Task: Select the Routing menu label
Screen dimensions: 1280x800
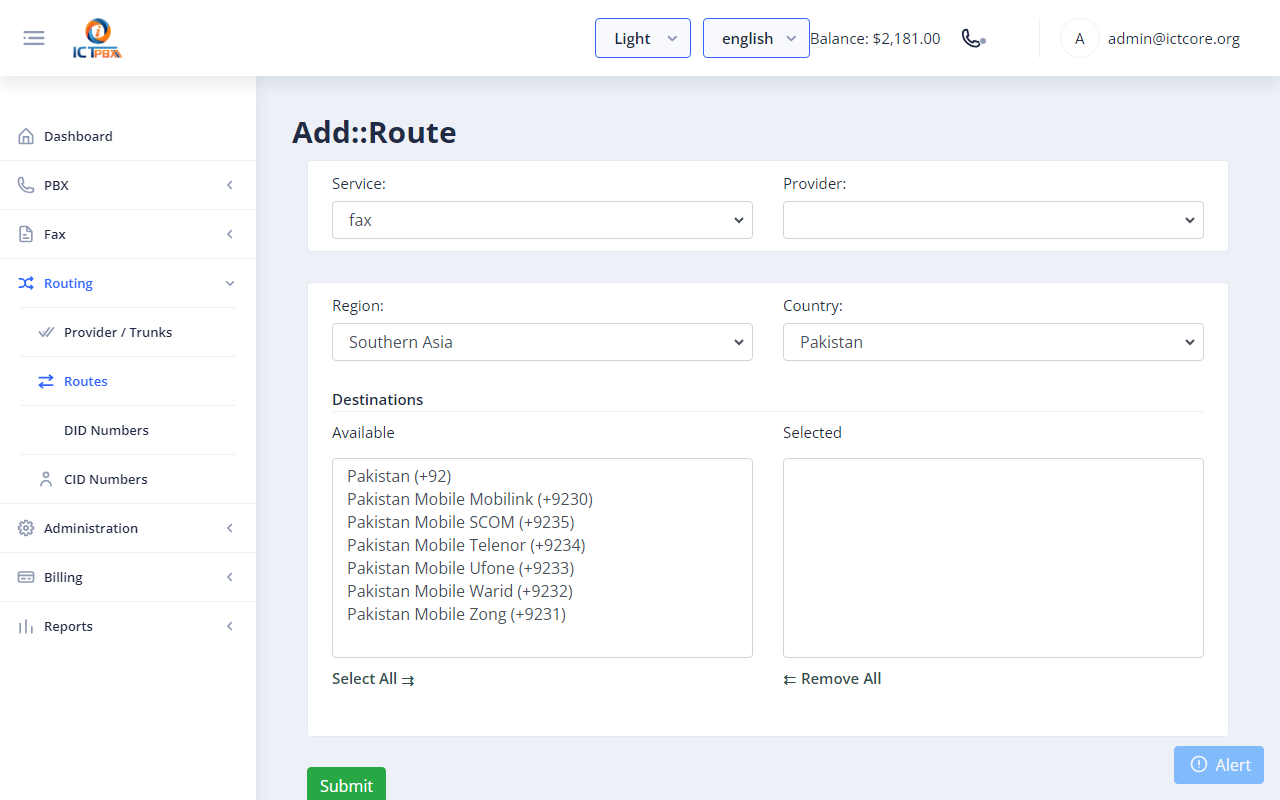Action: point(68,283)
